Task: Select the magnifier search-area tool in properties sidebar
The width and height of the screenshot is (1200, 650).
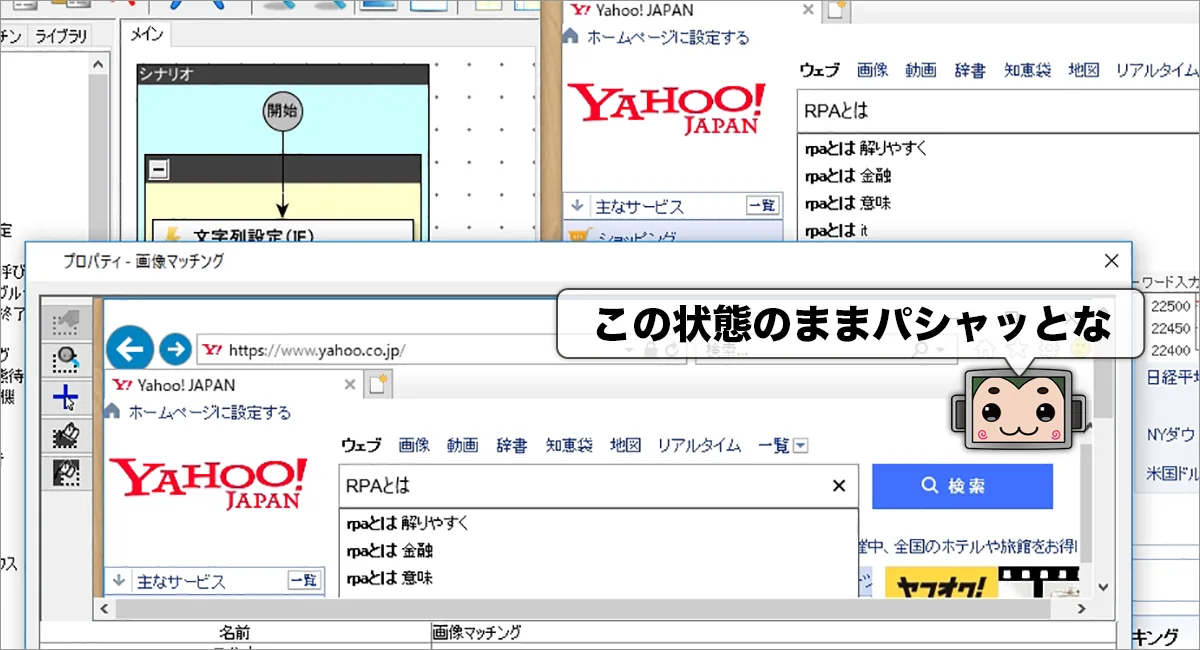Action: [66, 360]
